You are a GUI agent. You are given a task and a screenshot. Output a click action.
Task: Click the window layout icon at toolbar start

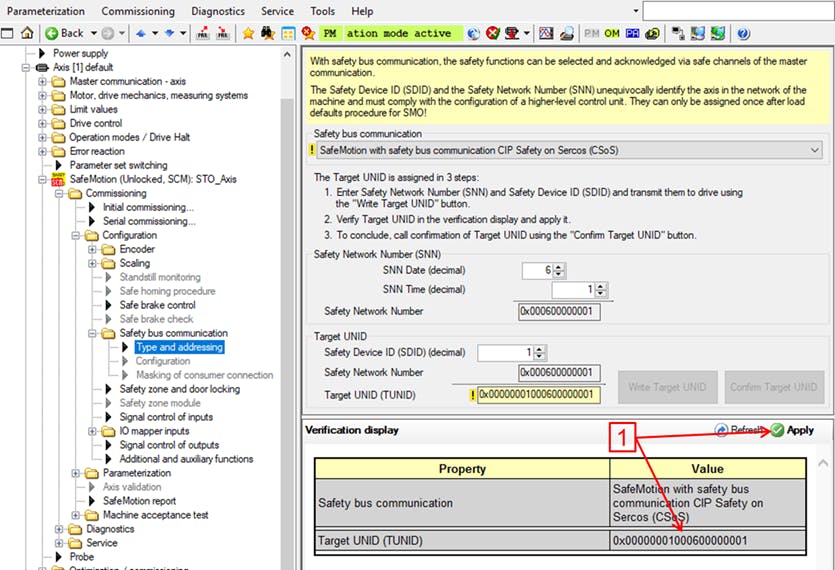pos(7,34)
